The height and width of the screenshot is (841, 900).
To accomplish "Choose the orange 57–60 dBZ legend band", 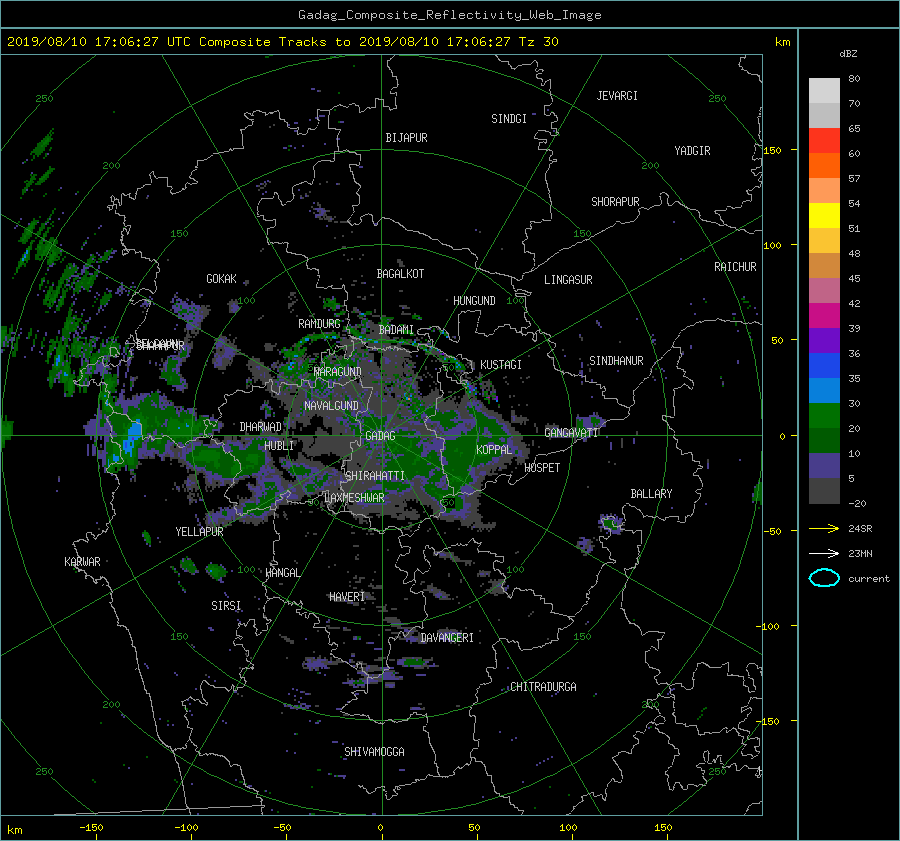I will [824, 165].
